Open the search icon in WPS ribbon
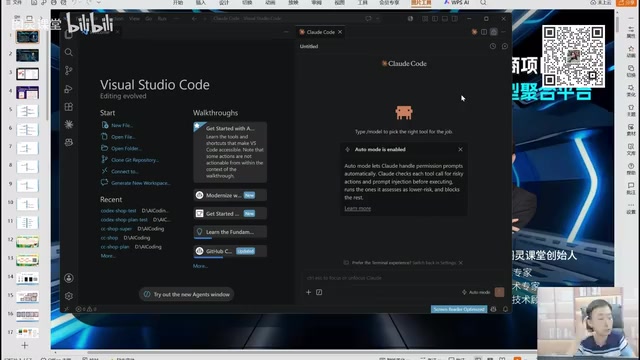 tap(483, 3)
